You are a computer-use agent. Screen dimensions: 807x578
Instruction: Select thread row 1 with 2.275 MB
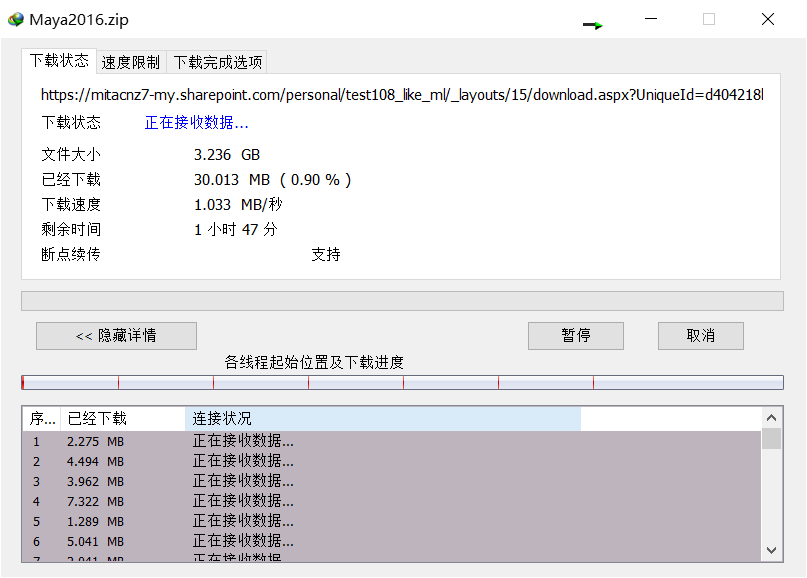[x=390, y=441]
